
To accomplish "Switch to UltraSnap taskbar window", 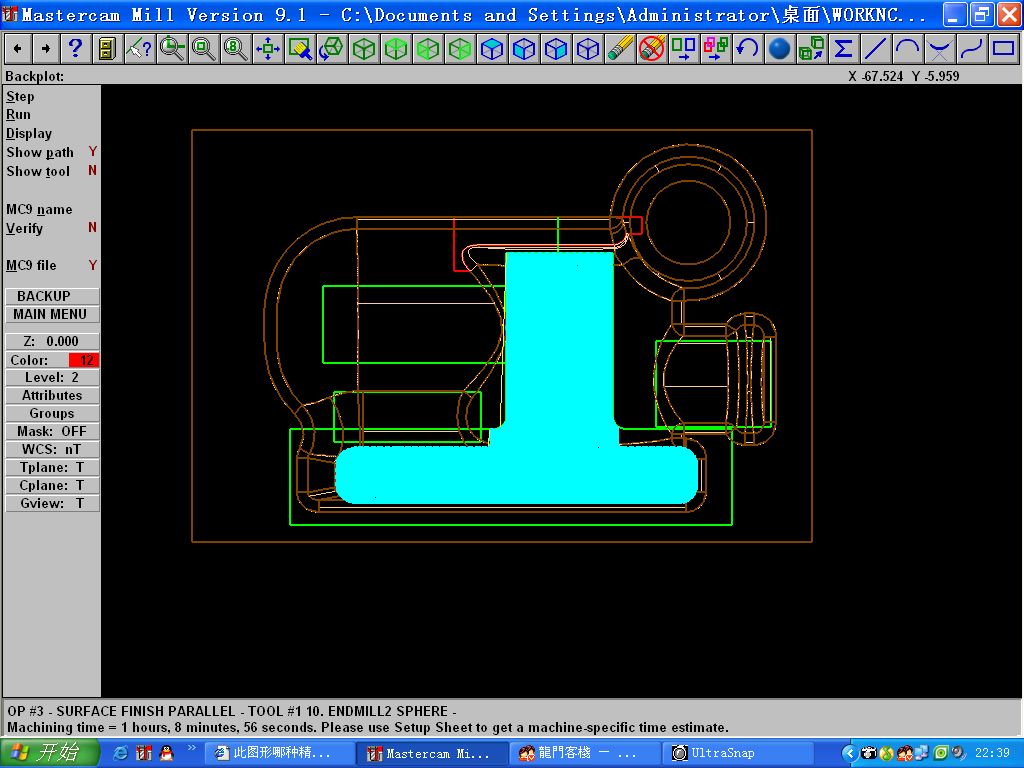I will pos(738,754).
